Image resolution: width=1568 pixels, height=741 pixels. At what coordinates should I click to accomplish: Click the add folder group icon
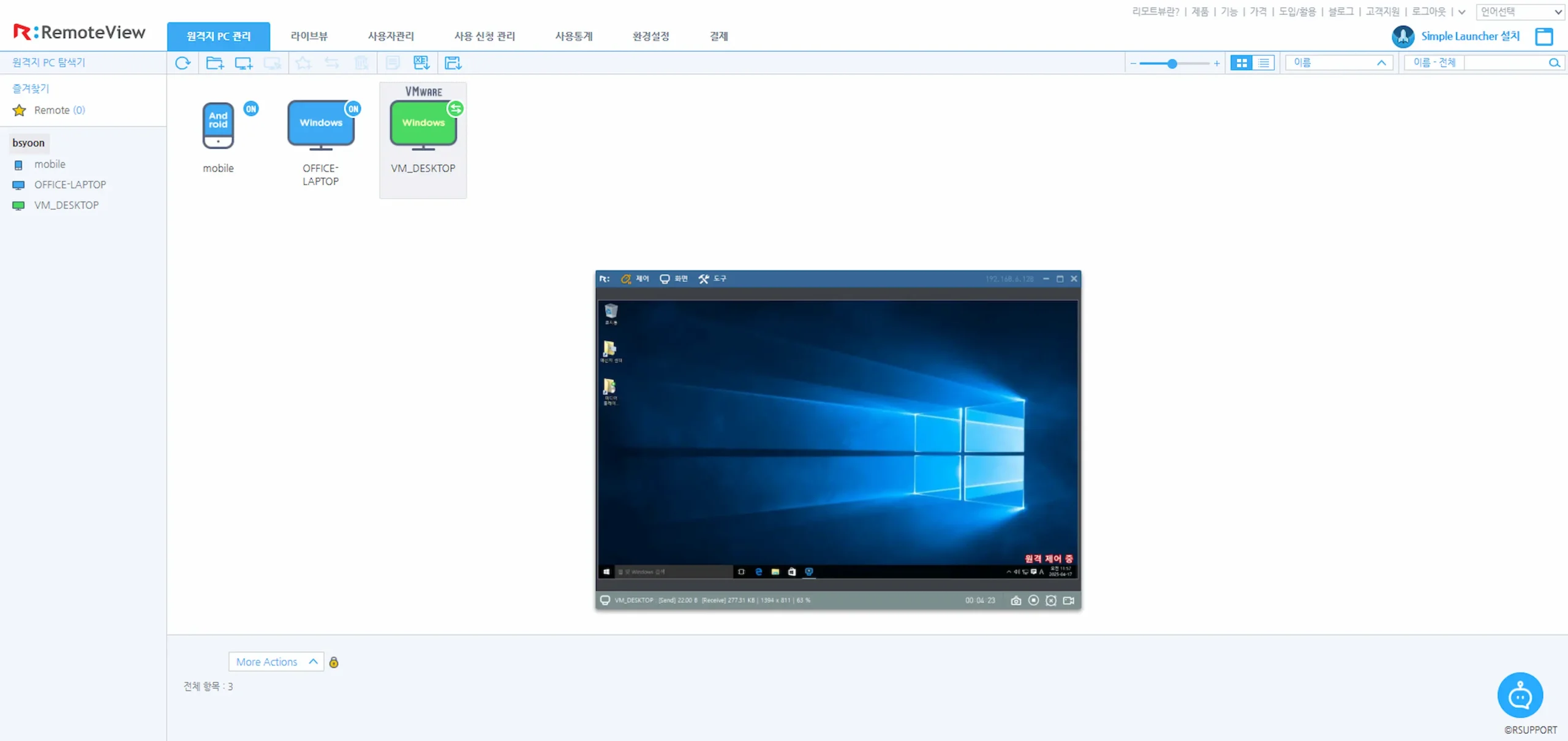coord(215,62)
